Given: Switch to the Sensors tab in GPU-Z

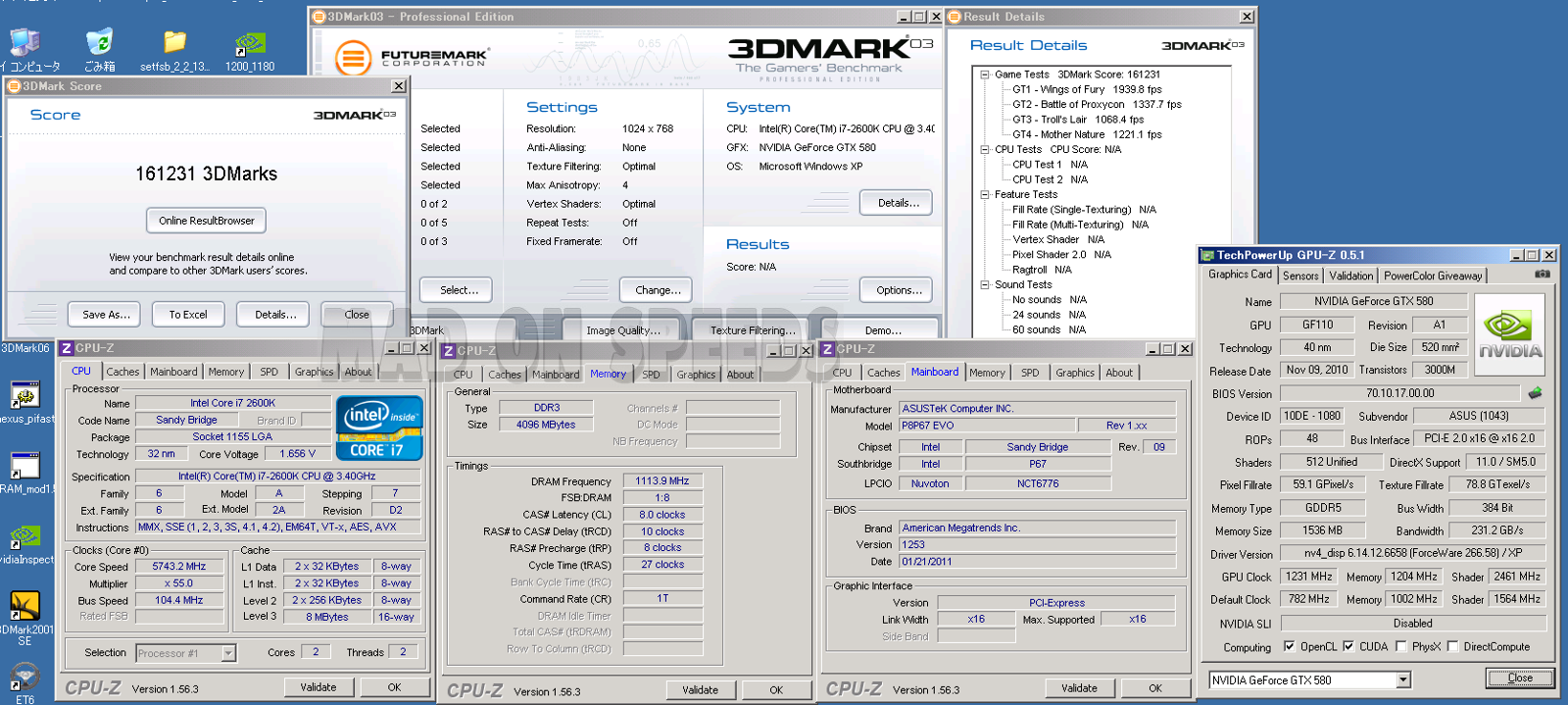Looking at the screenshot, I should pyautogui.click(x=1300, y=277).
